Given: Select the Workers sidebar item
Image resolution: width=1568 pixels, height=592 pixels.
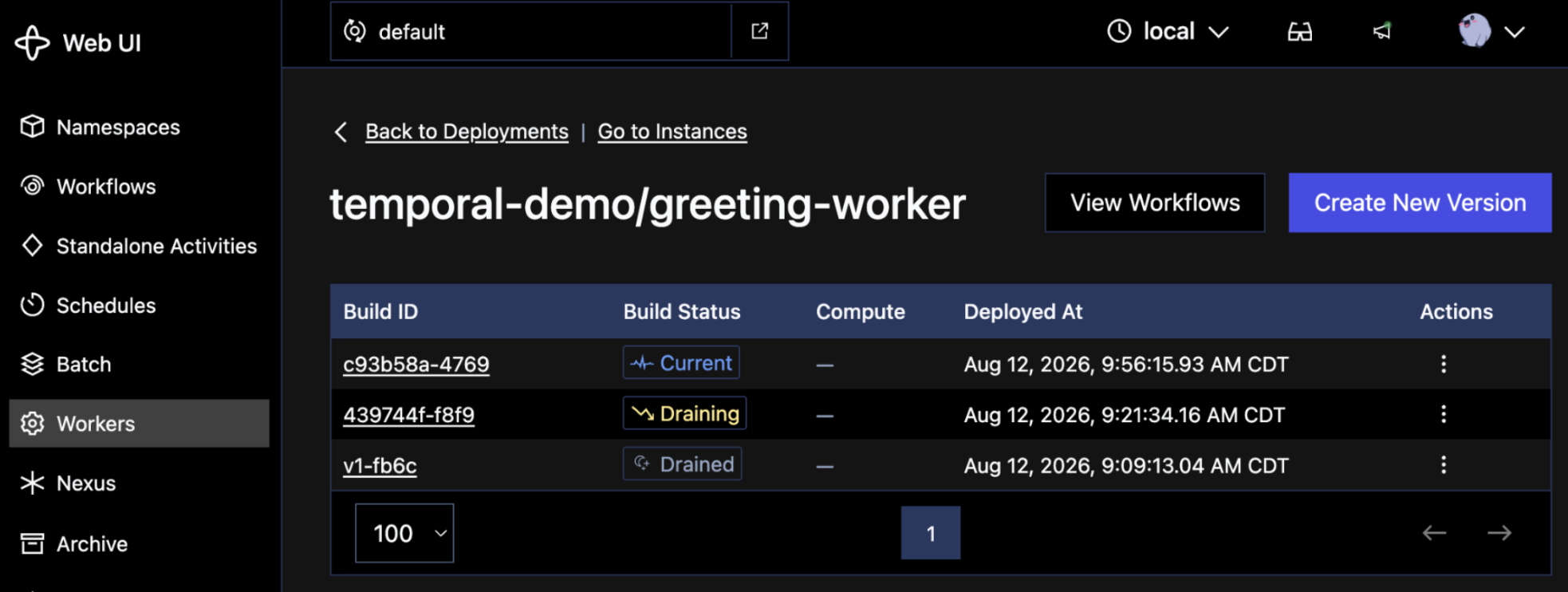Looking at the screenshot, I should click(139, 424).
